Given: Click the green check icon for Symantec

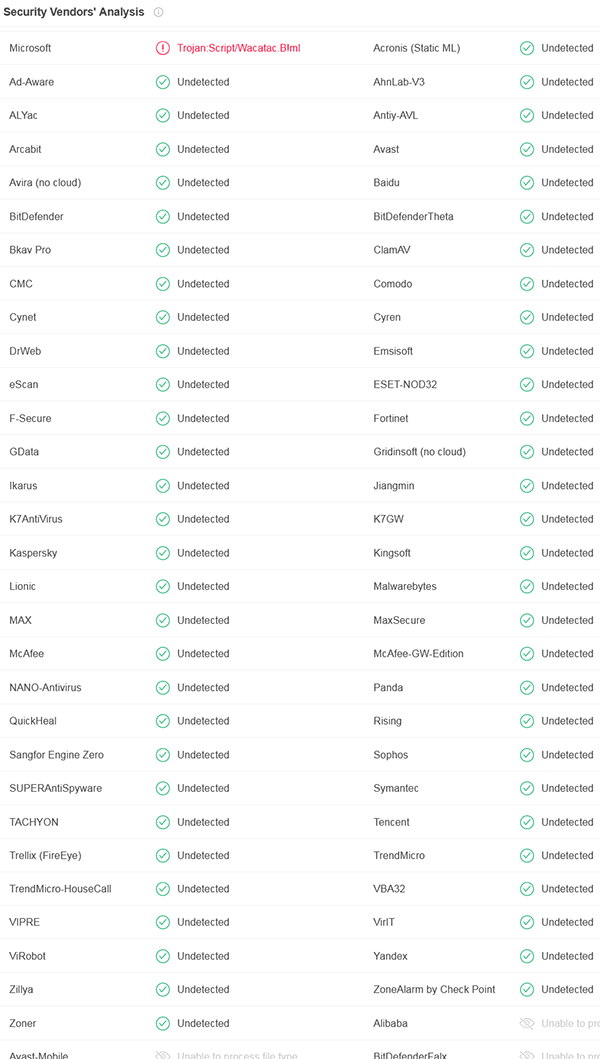Looking at the screenshot, I should (x=527, y=788).
